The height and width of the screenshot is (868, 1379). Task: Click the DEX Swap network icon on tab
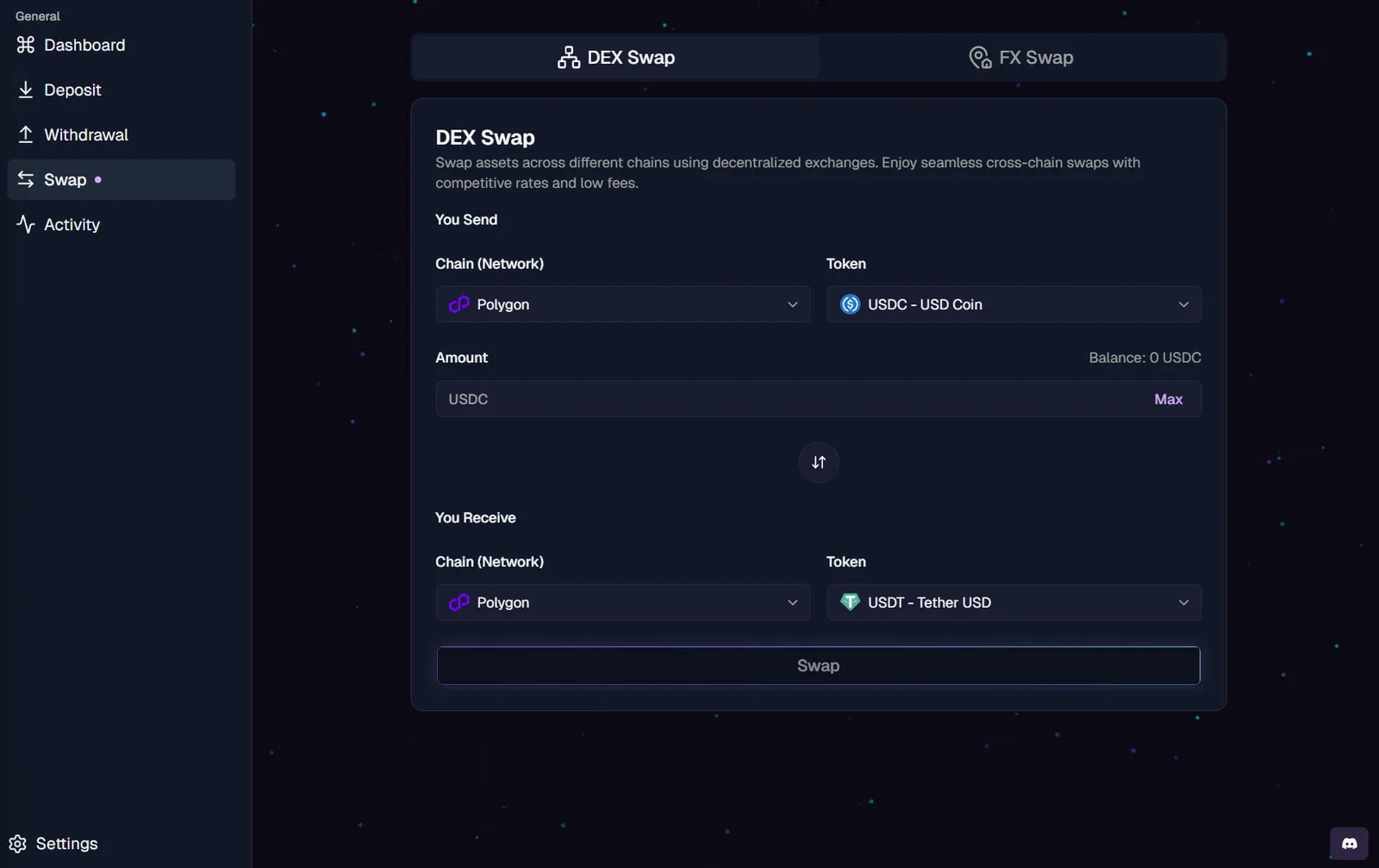coord(569,58)
